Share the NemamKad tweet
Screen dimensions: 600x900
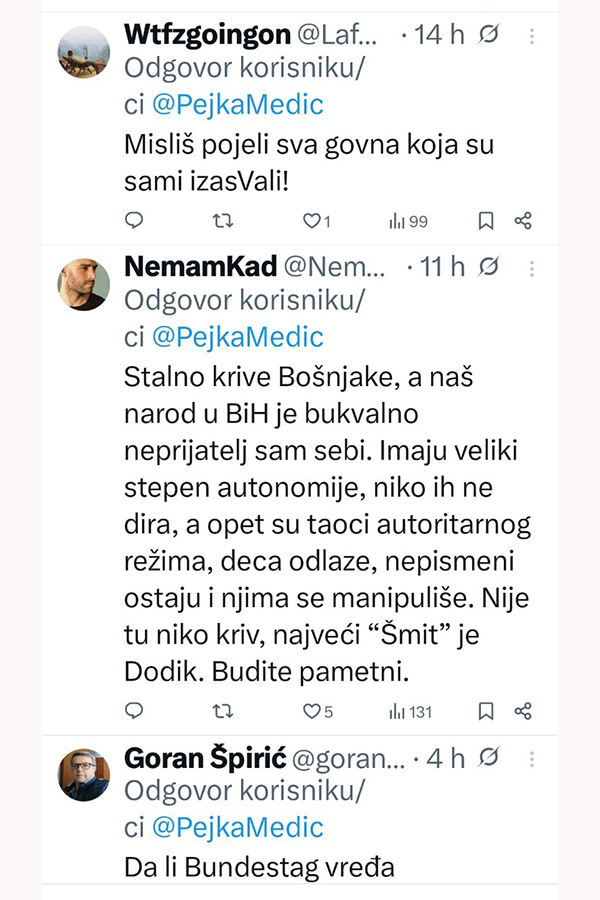(522, 711)
